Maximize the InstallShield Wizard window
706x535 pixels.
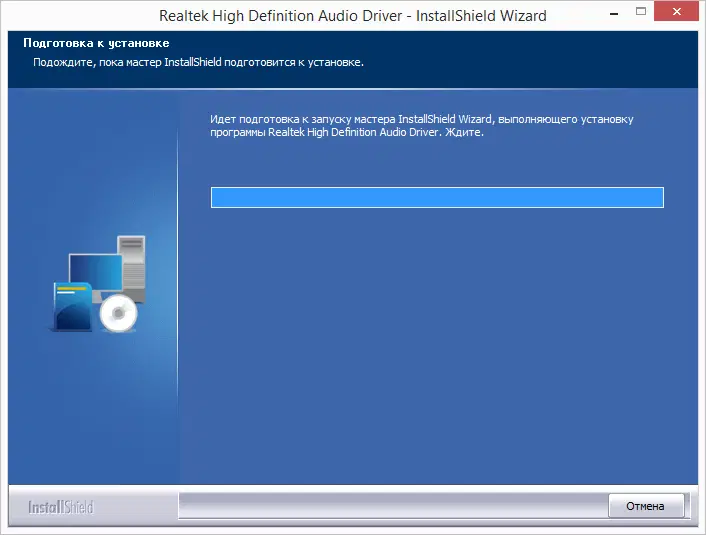tap(641, 12)
